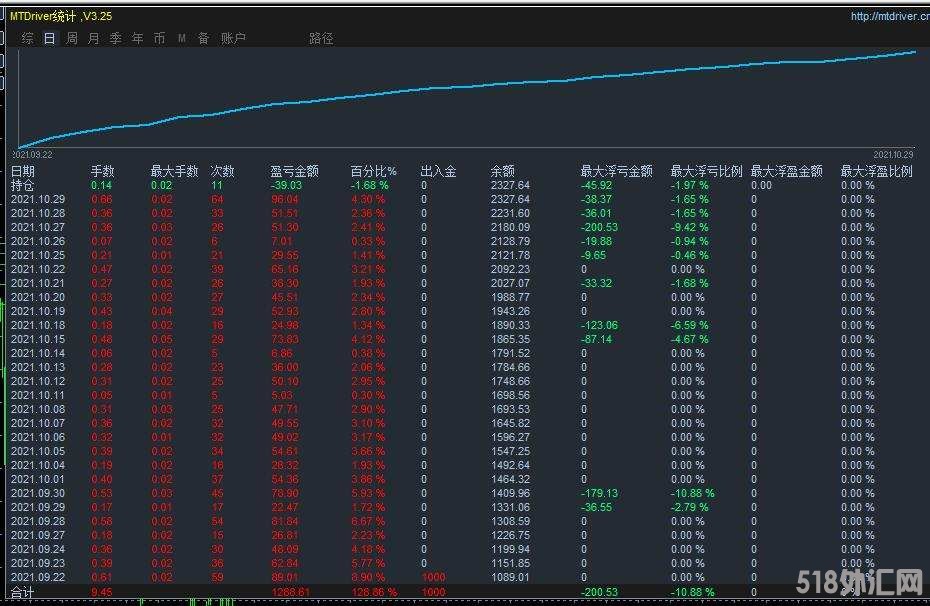Viewport: 930px width, 606px height.
Task: Click the balance value 1698.56
Action: pyautogui.click(x=510, y=396)
